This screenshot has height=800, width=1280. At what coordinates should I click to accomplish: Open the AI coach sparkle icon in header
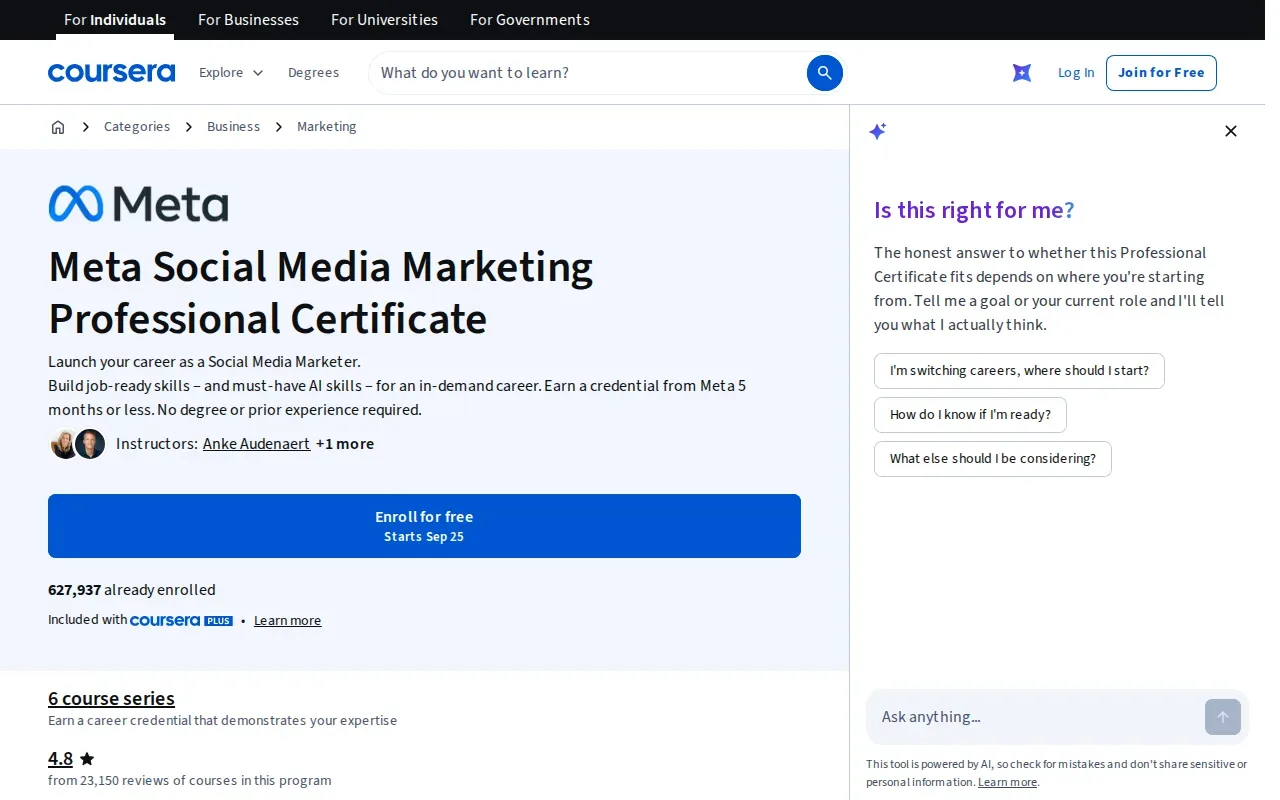point(1022,72)
